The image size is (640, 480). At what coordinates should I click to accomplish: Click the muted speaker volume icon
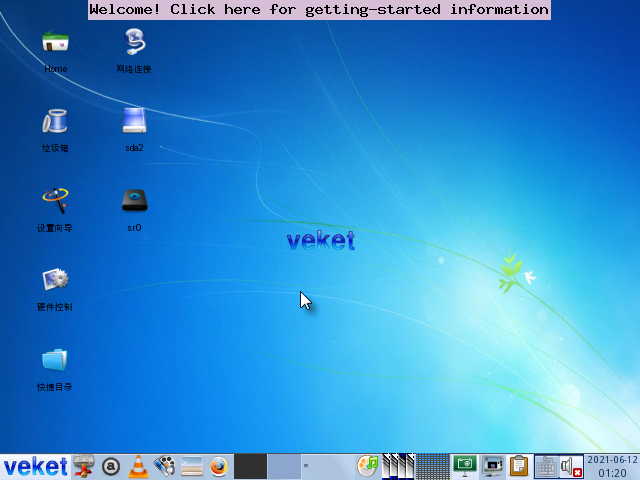tap(571, 467)
